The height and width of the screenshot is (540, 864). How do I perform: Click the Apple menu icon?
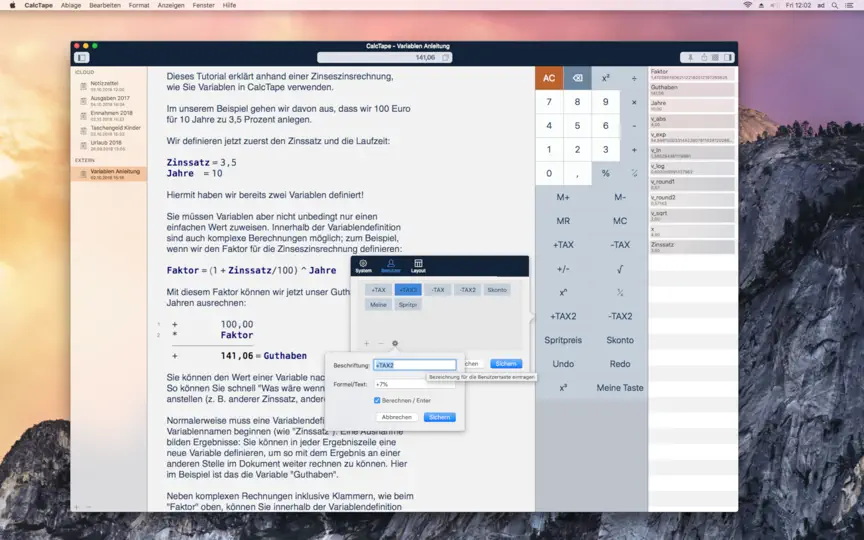coord(12,5)
